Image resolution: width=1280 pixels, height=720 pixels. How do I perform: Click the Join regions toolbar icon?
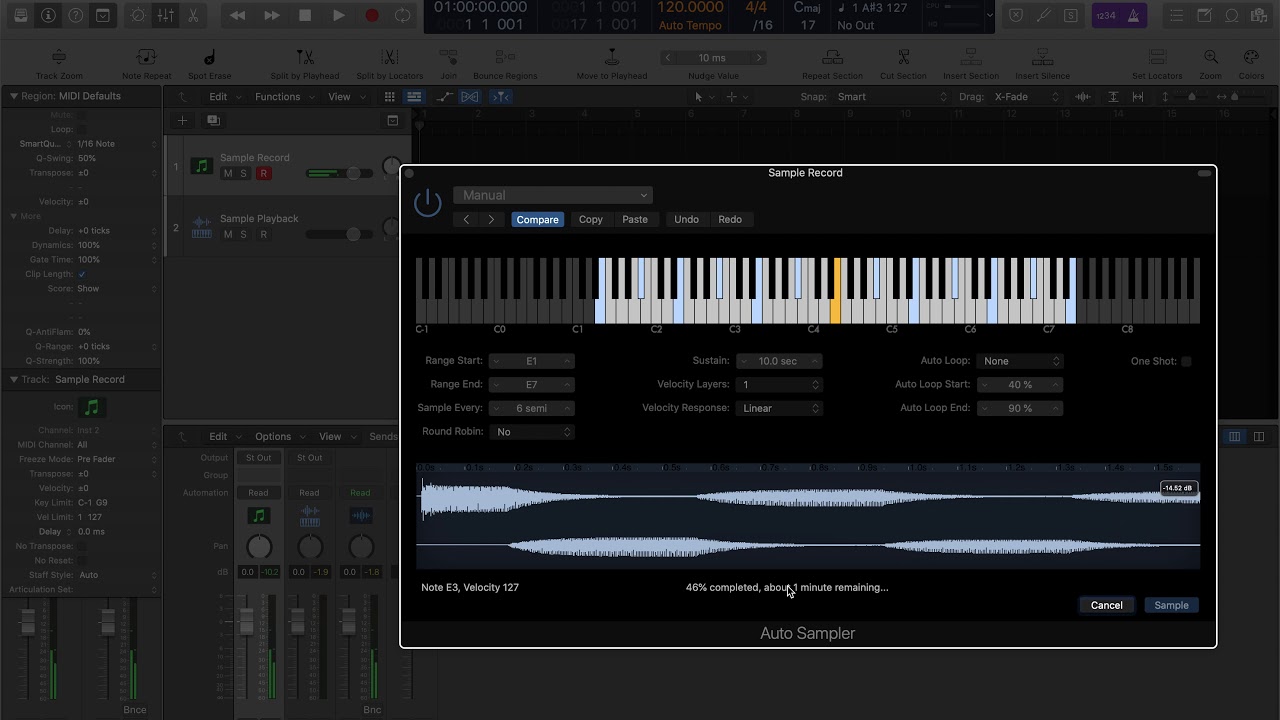click(x=448, y=58)
